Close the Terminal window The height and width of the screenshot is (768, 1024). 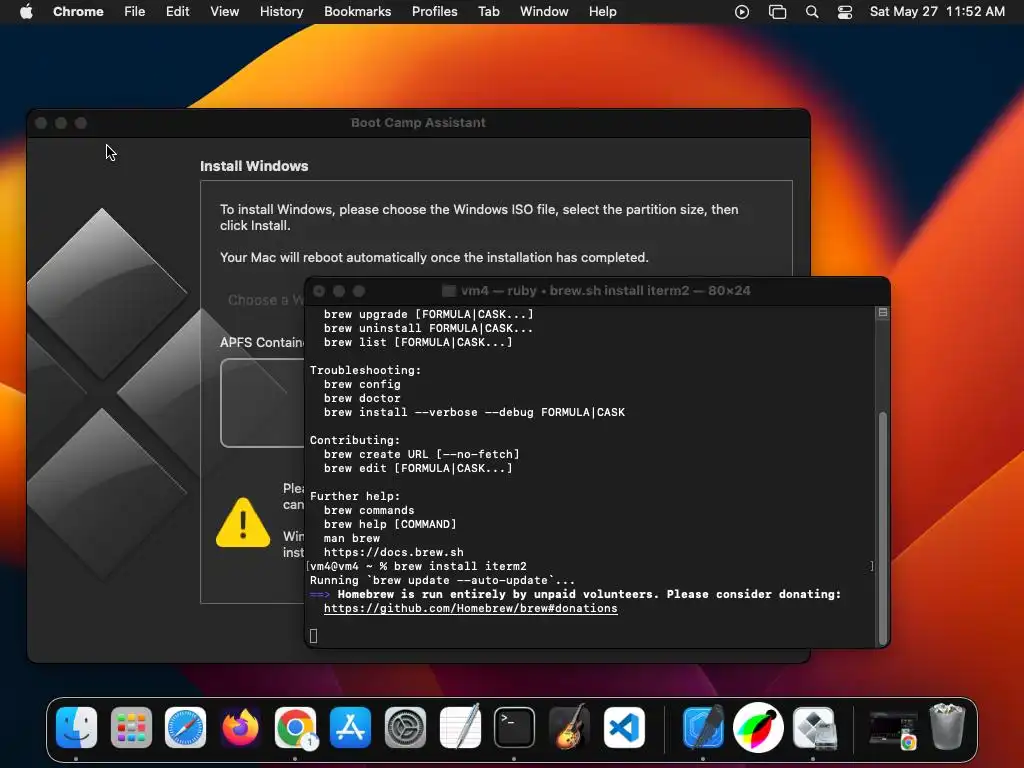tap(319, 291)
